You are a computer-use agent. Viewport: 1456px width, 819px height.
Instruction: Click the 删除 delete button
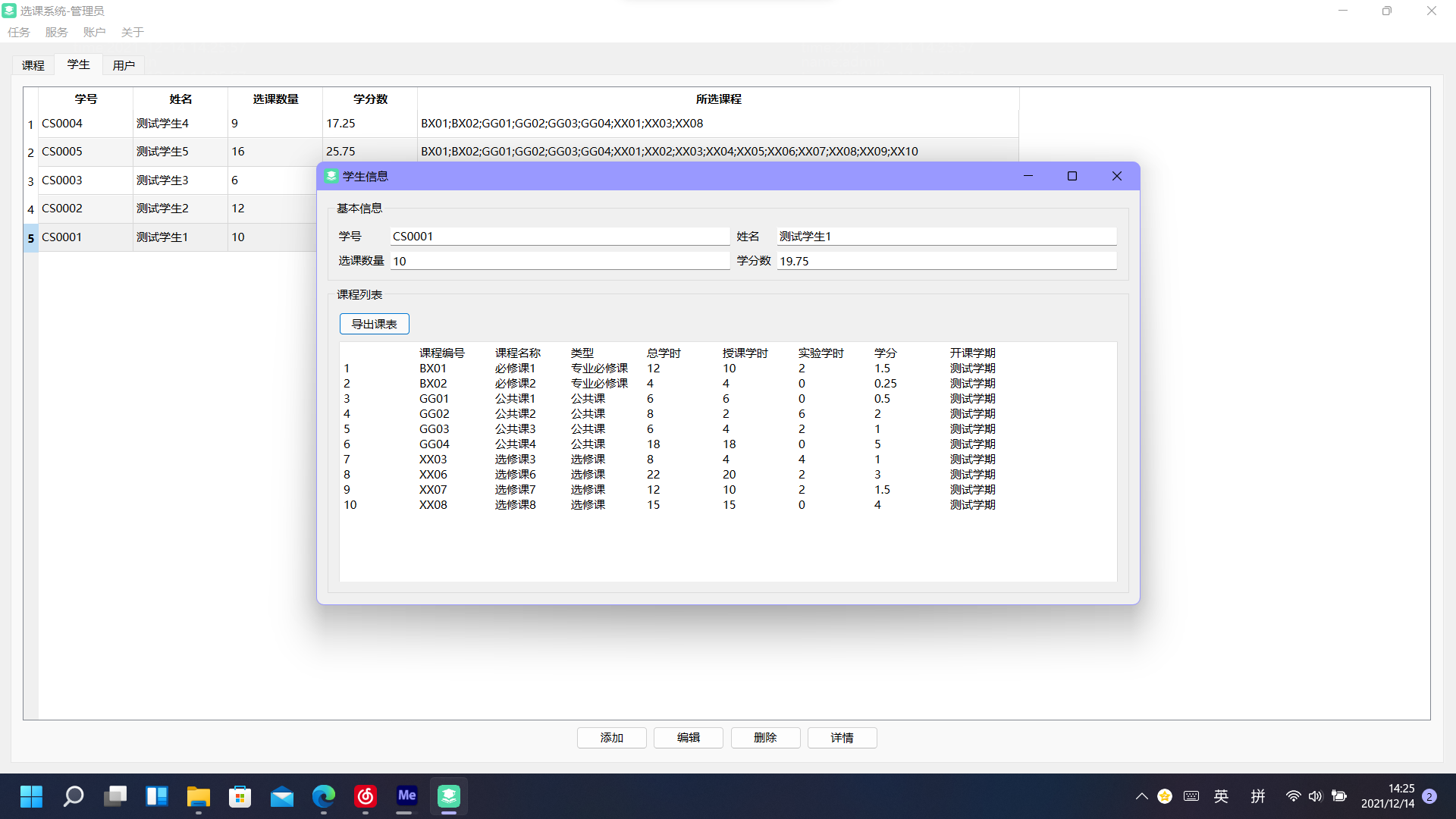(764, 738)
